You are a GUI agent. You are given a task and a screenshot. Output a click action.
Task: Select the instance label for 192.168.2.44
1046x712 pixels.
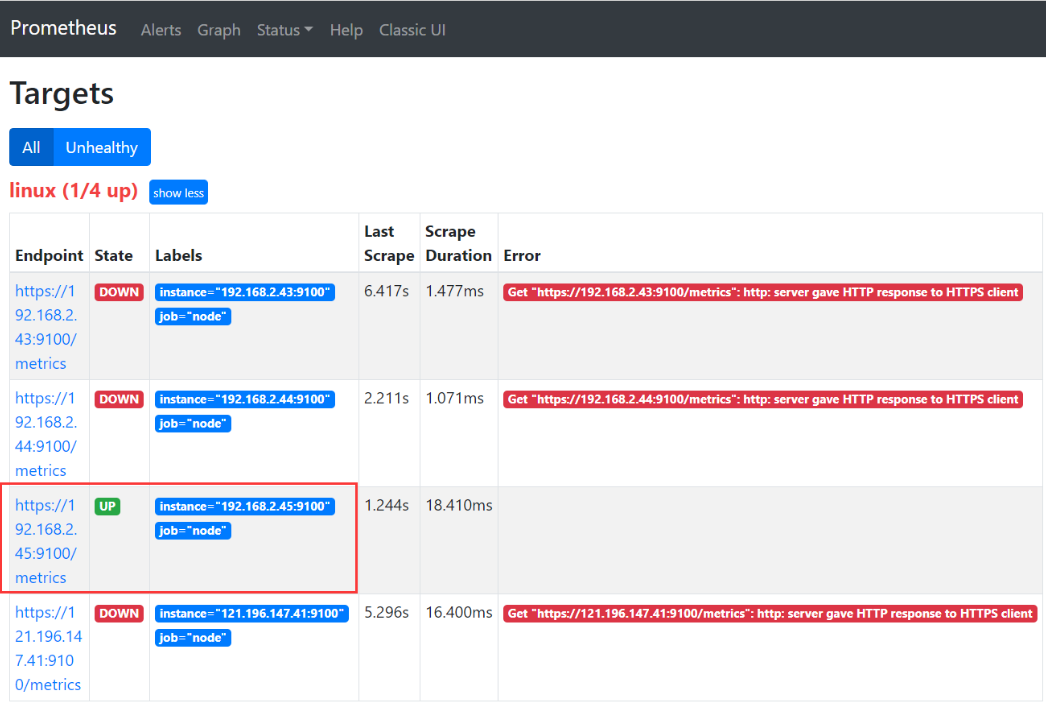244,399
